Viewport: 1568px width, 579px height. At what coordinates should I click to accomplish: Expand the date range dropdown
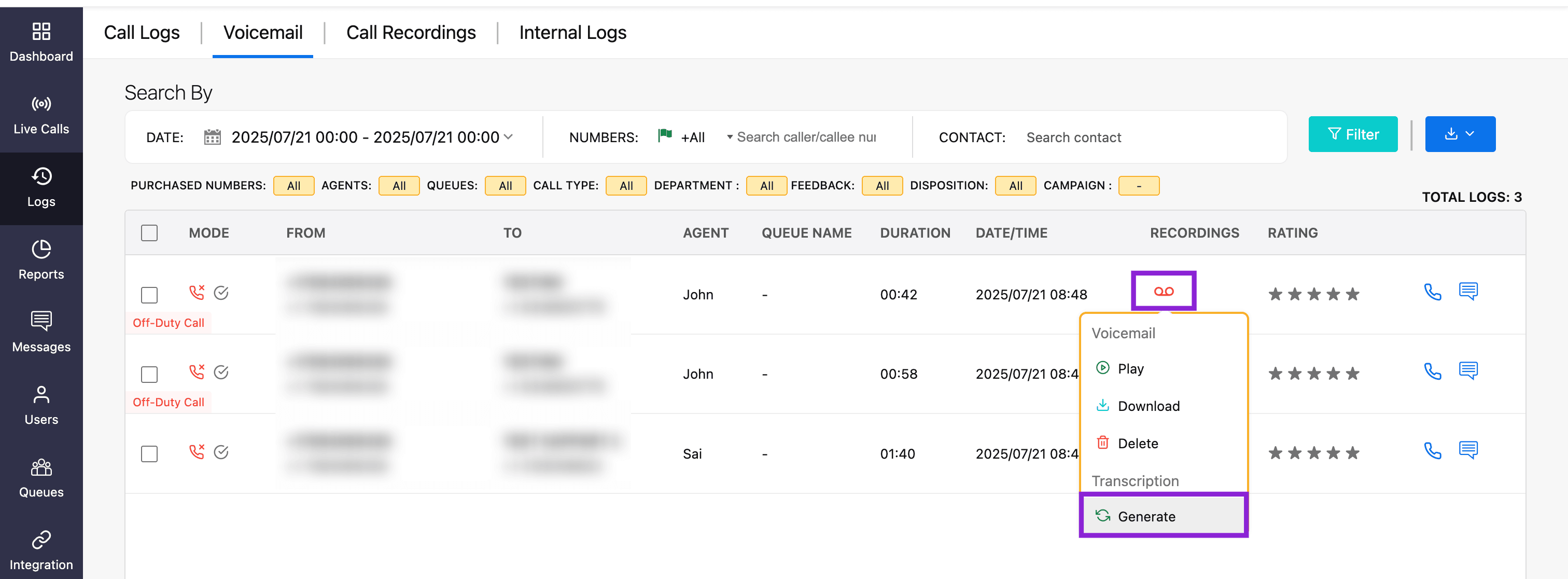508,137
